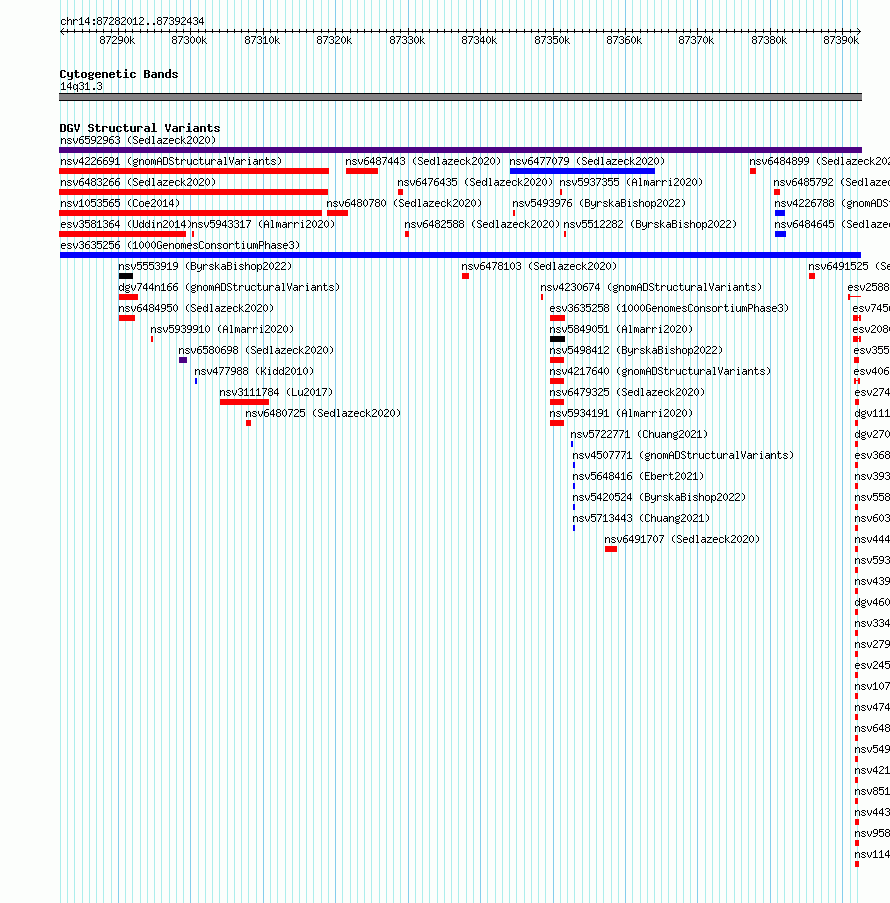Select the nsv4226691 gnomAD variant label

coord(171,161)
